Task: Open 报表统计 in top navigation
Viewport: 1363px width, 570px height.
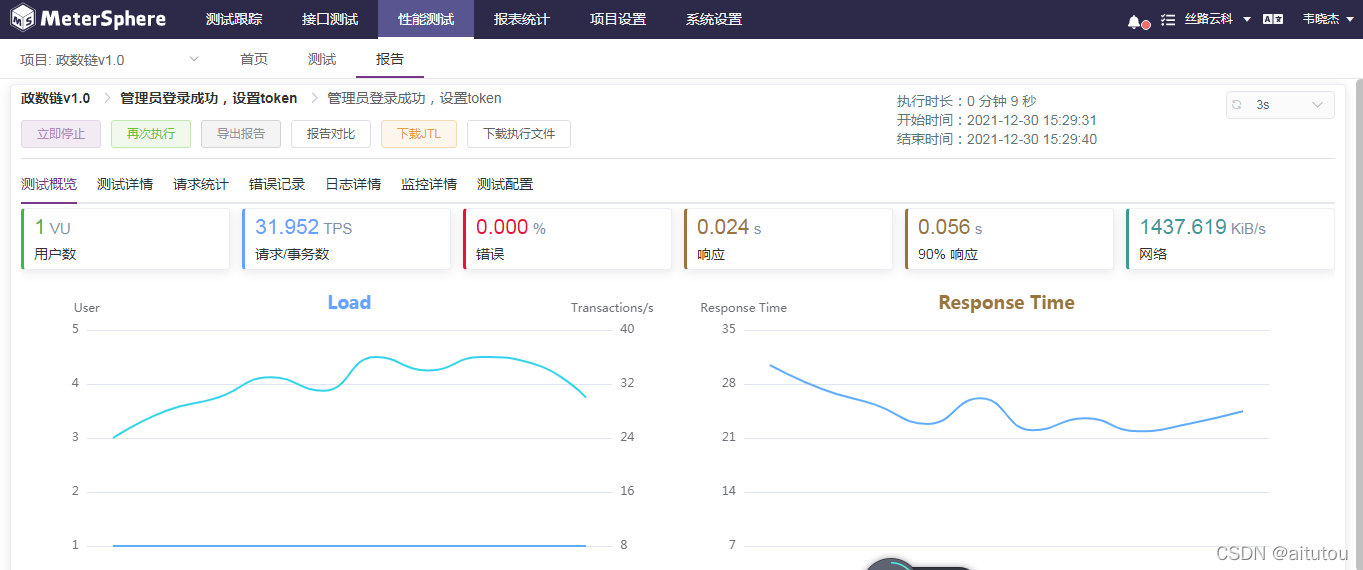Action: click(x=522, y=19)
